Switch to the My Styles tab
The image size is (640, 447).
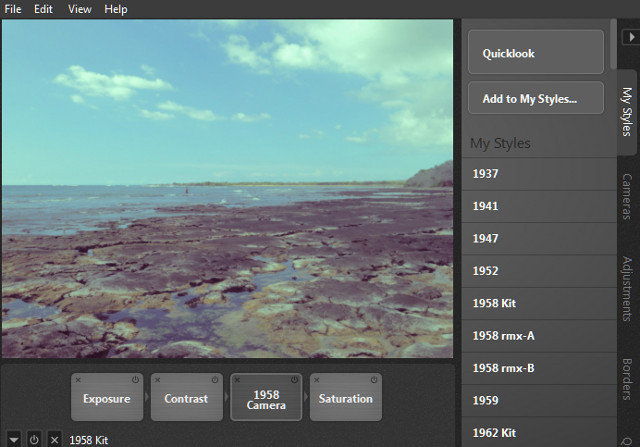(627, 112)
